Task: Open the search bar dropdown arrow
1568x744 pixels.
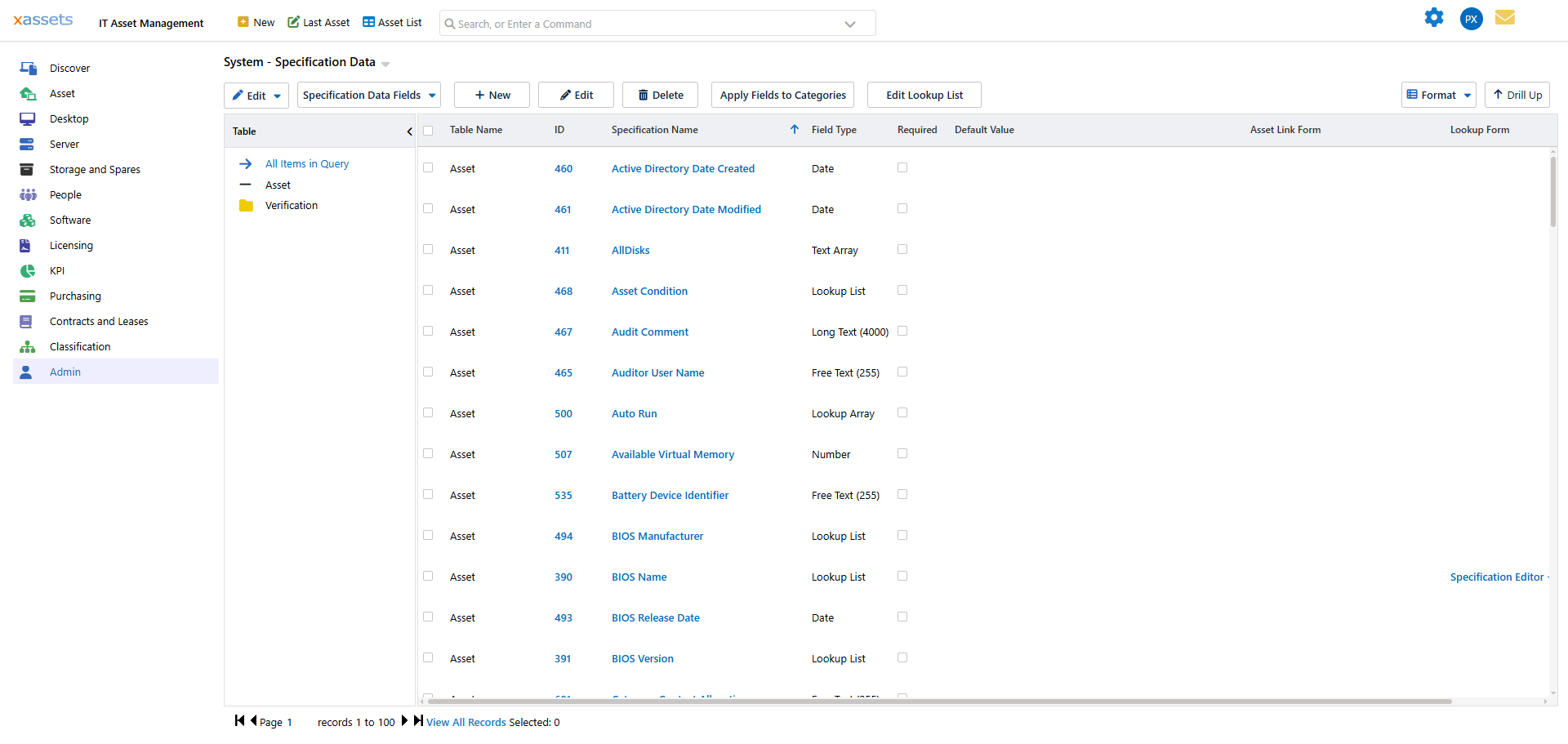Action: coord(850,23)
